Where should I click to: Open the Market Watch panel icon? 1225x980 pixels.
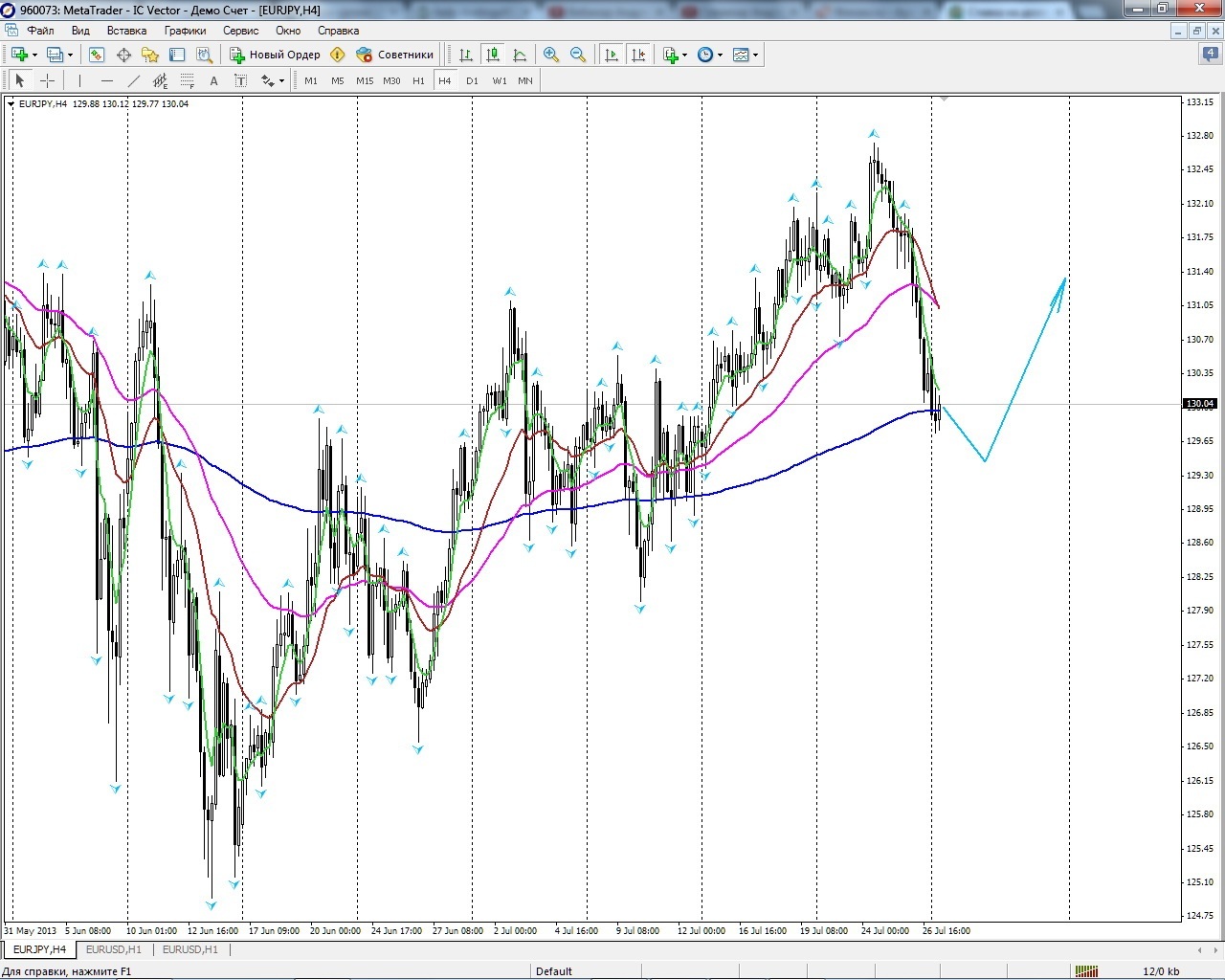point(96,55)
